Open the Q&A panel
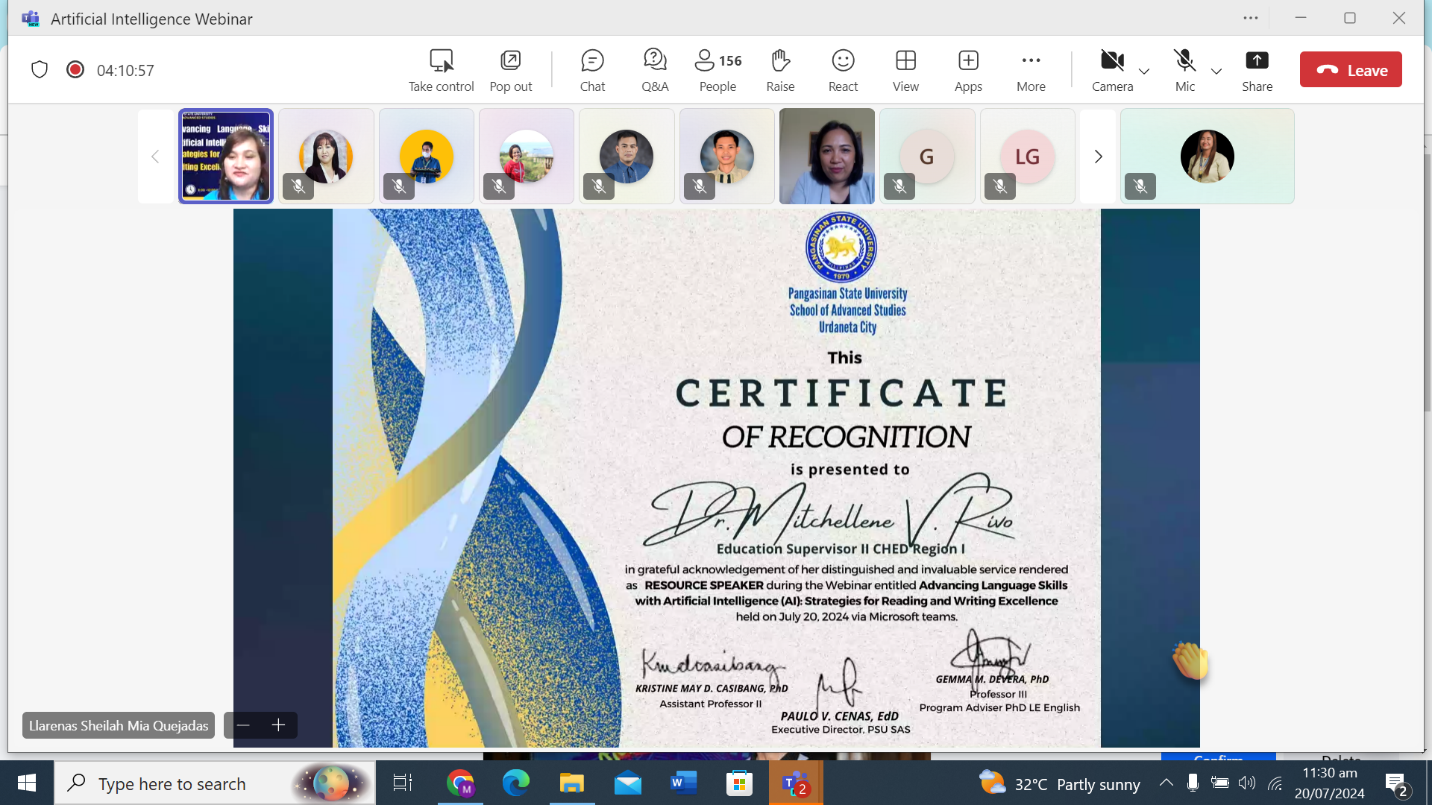The width and height of the screenshot is (1432, 805). [x=655, y=70]
